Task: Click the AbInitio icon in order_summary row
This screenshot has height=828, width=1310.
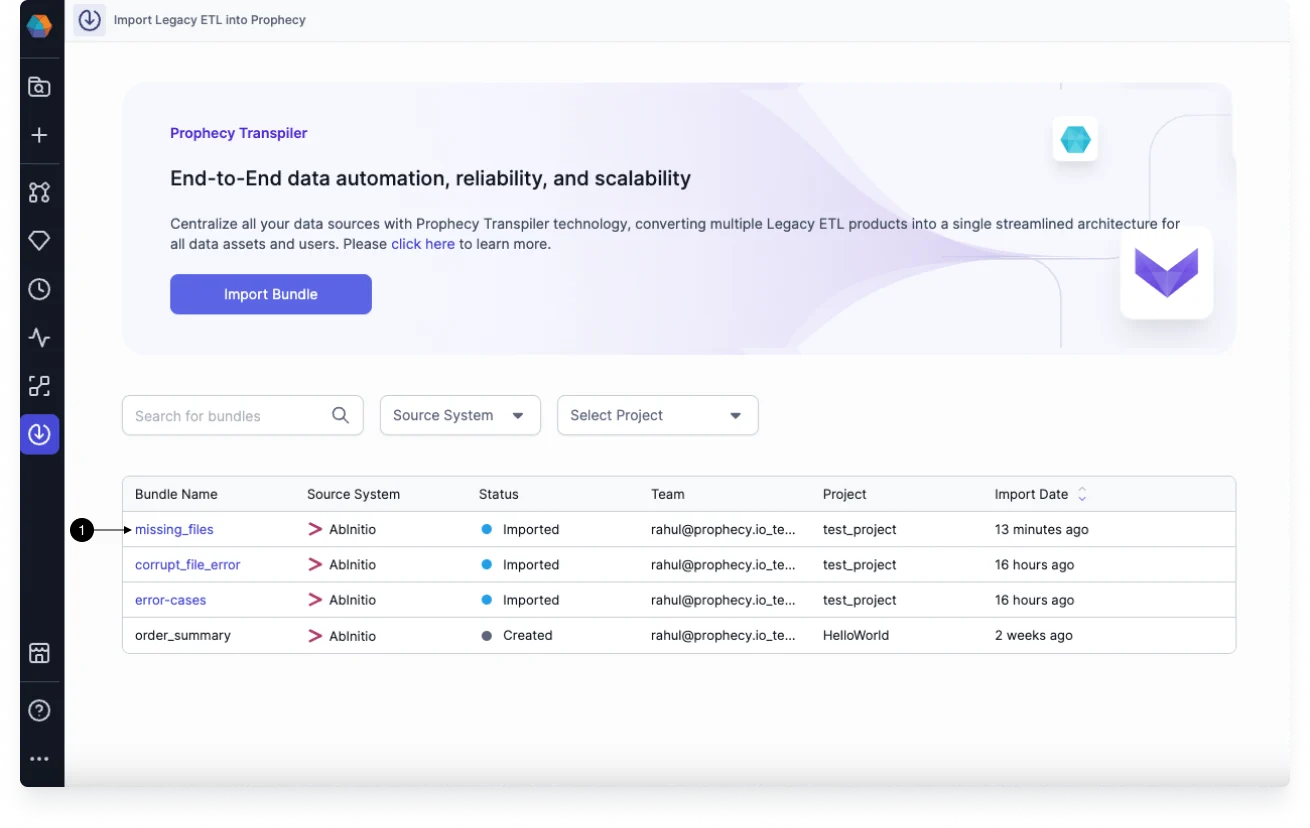Action: pos(315,635)
